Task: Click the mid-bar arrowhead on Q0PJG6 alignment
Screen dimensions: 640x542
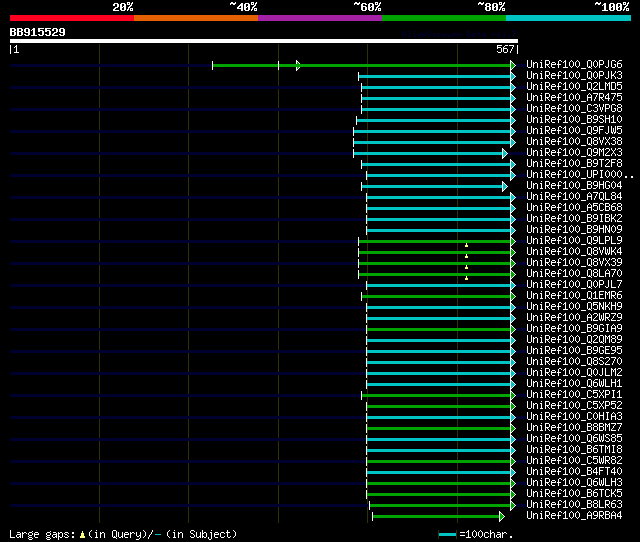Action: 298,65
